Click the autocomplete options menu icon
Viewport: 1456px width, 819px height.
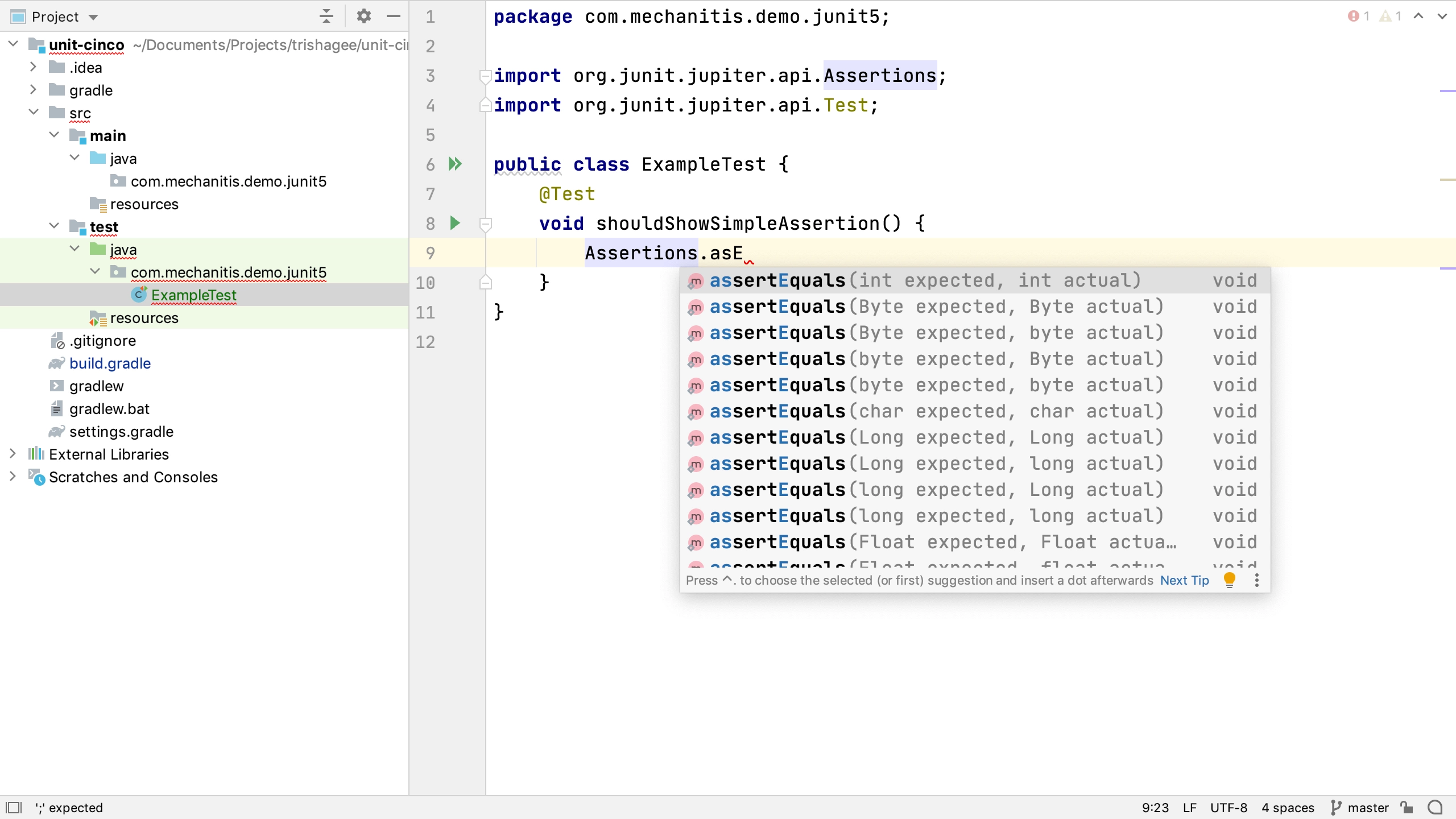click(1258, 580)
